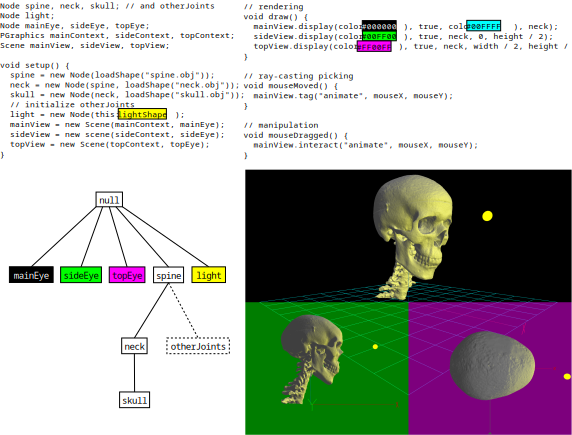Click the neck.obj loadShape code line

point(125,85)
